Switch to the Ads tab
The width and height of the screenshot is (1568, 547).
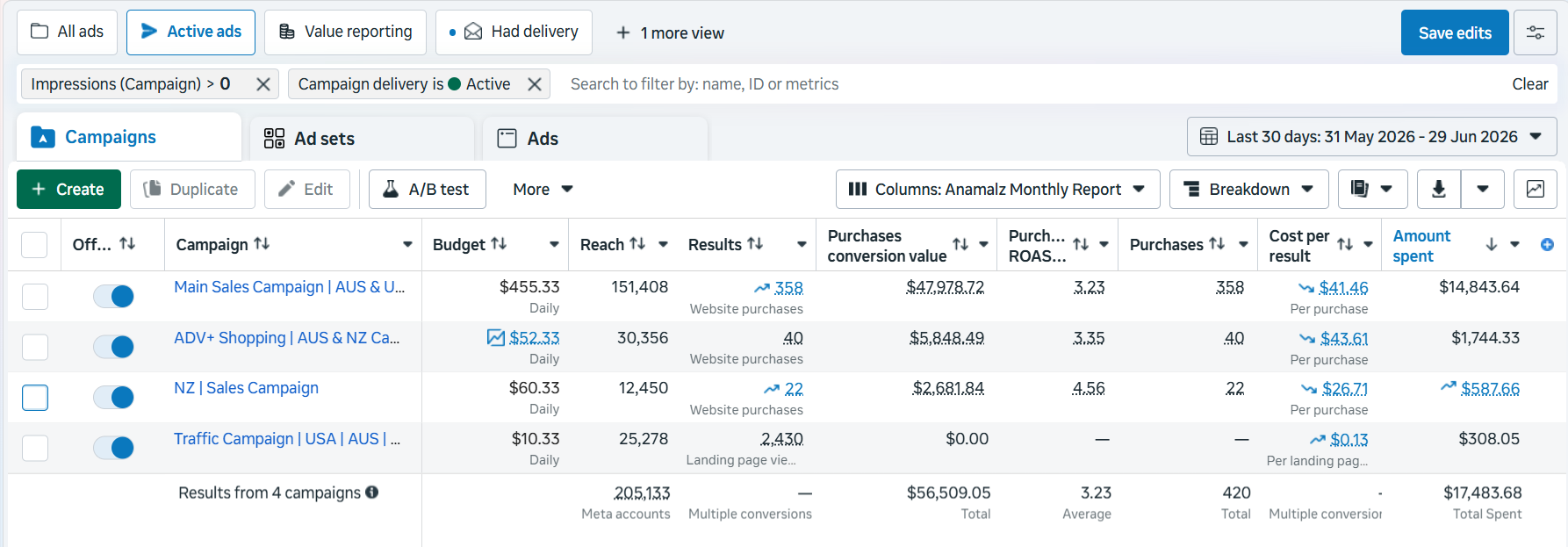[594, 139]
